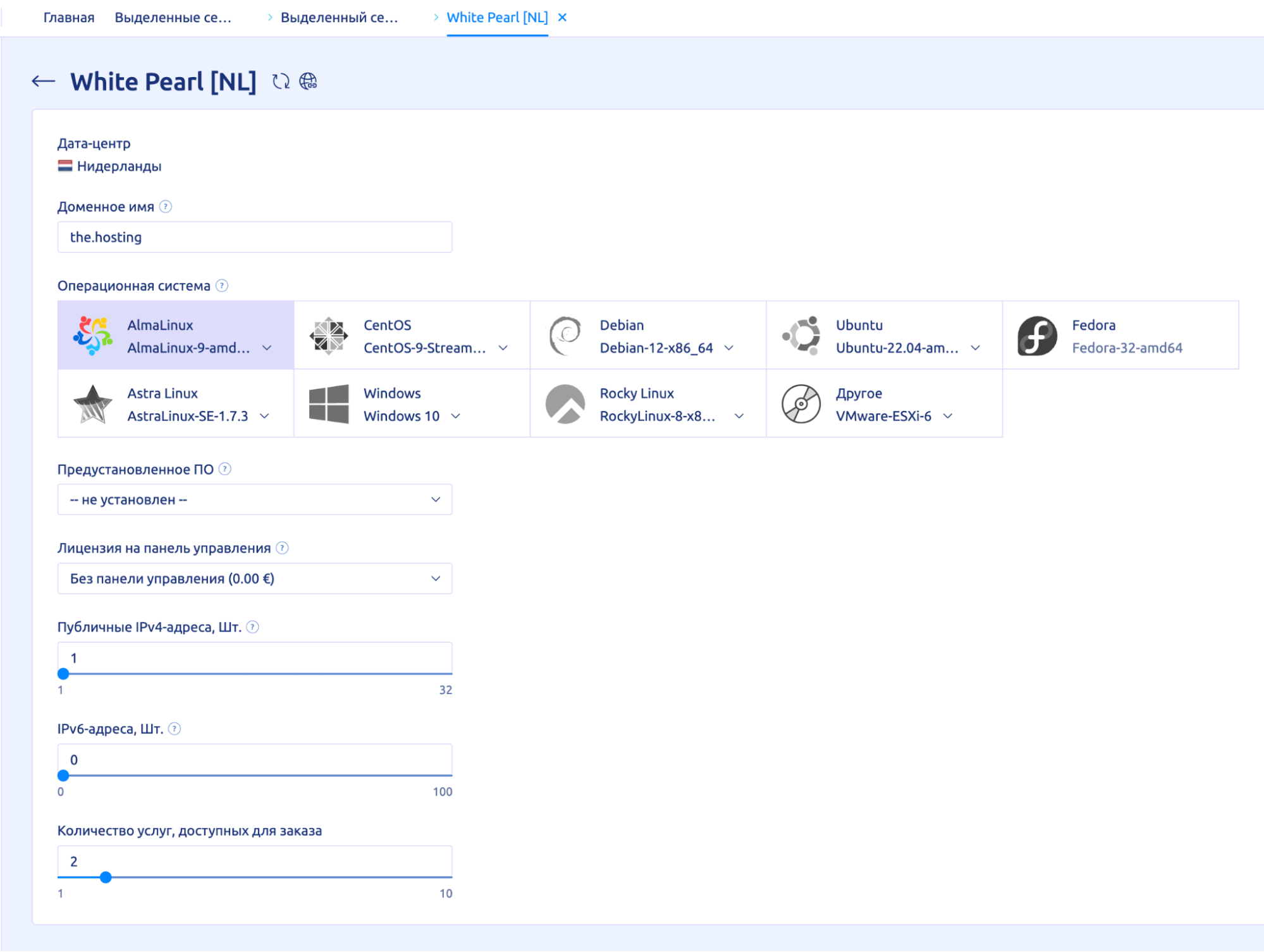The image size is (1264, 952).
Task: Click the Количество услуг count input field
Action: [x=255, y=862]
